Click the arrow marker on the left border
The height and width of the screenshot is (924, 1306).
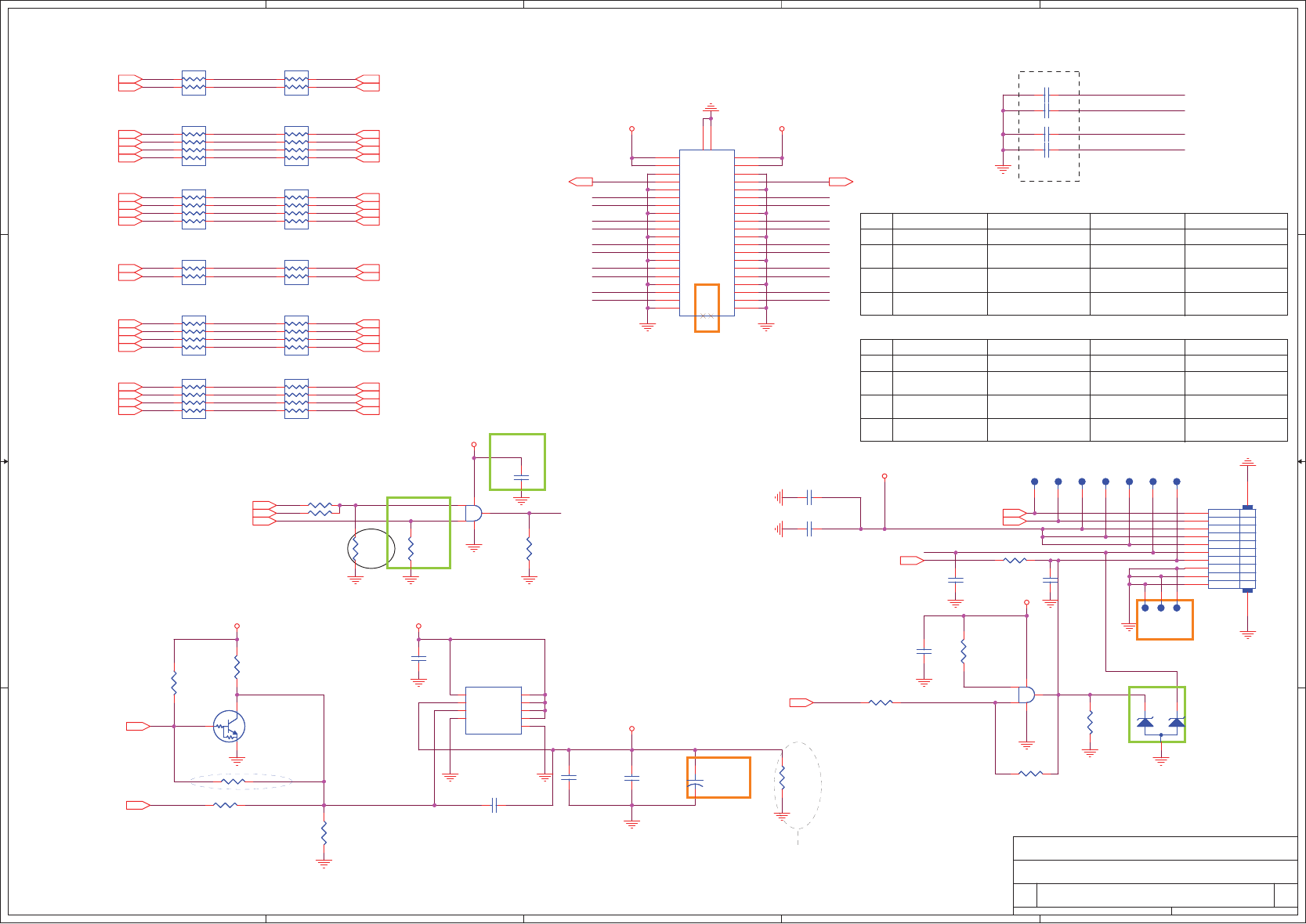coord(5,461)
